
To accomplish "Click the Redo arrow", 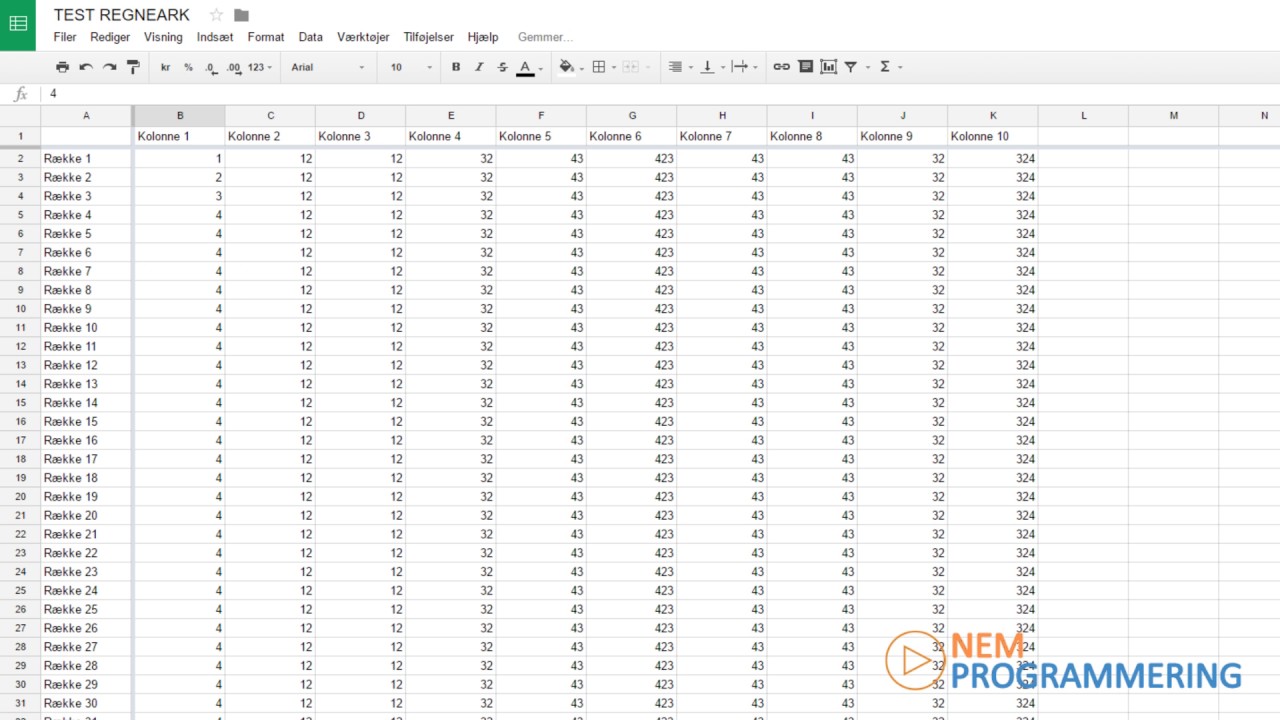I will [x=109, y=67].
